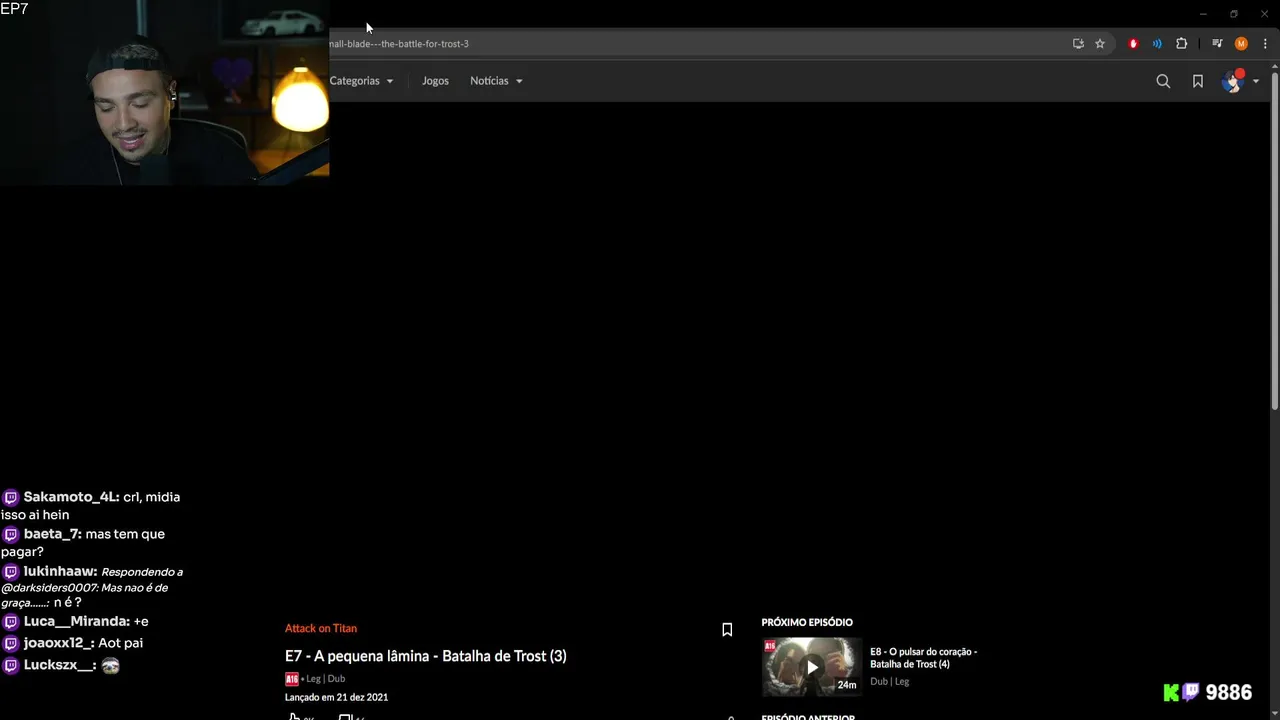Click the Luckszx__ username in chat
Image resolution: width=1280 pixels, height=720 pixels.
[x=59, y=665]
